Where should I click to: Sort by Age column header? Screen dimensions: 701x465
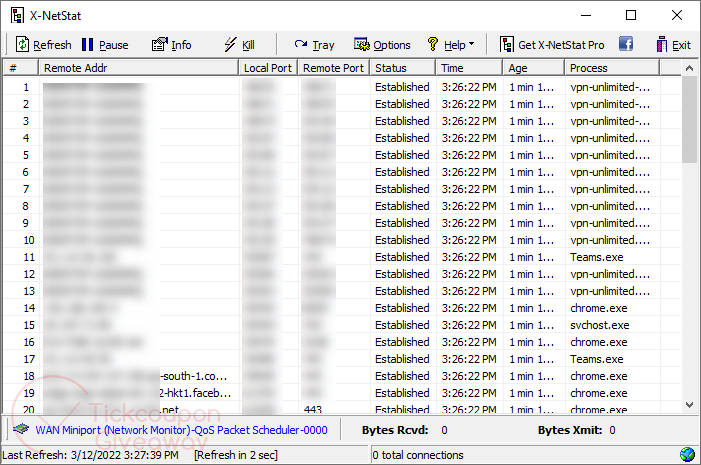click(534, 68)
